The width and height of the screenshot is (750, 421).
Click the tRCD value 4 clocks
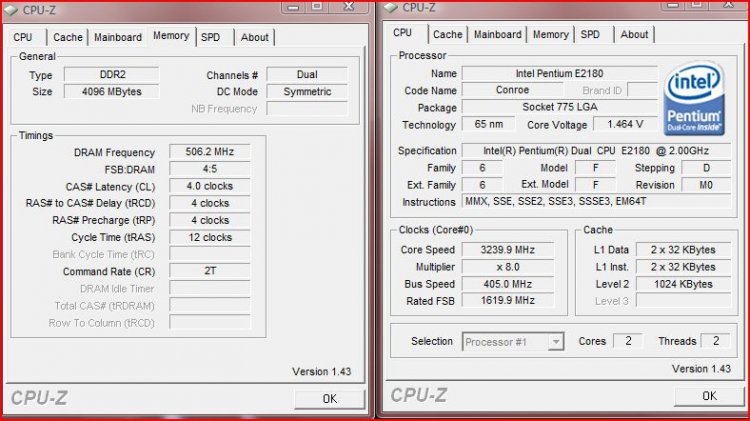tap(210, 203)
